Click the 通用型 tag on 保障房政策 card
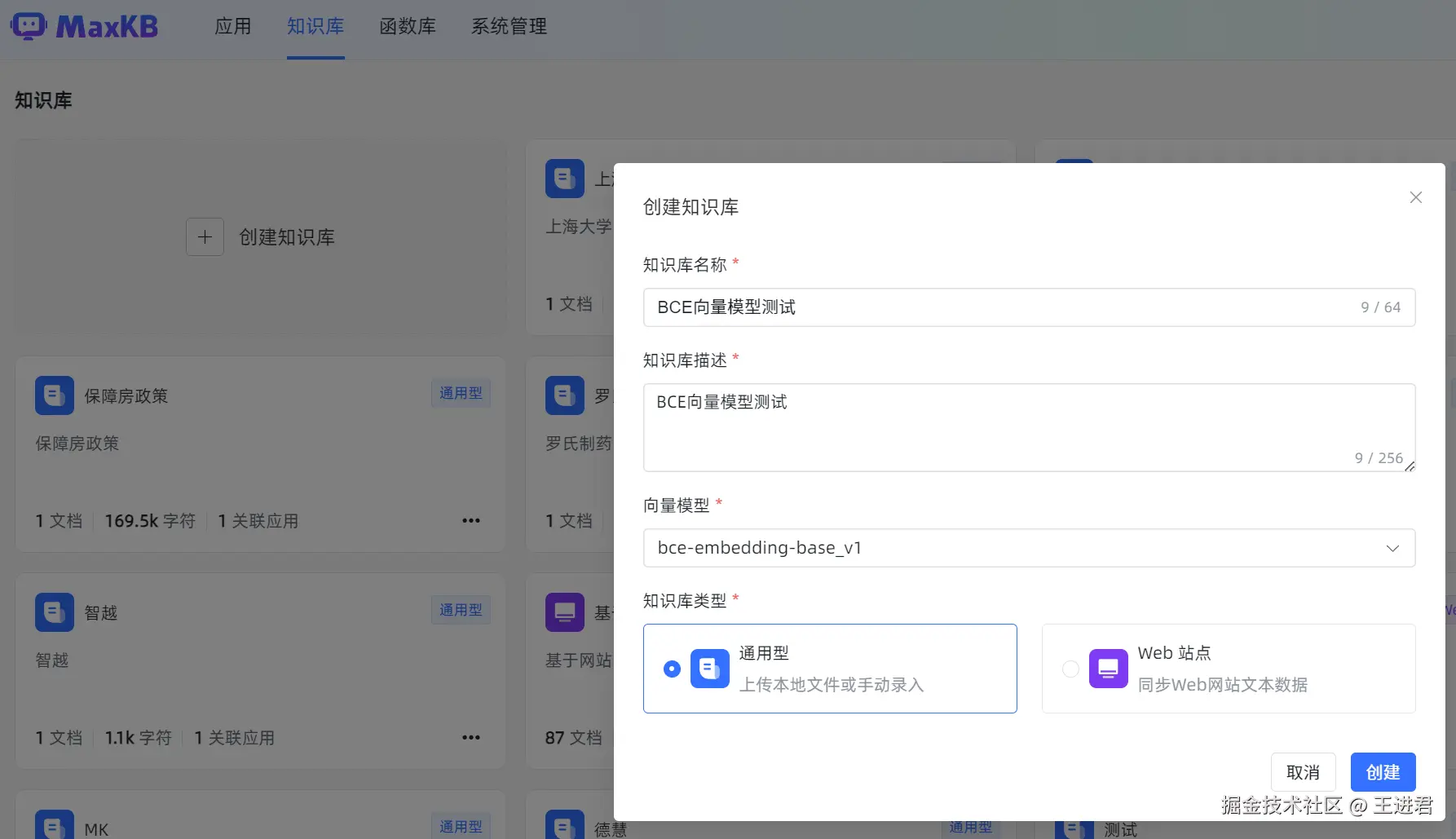 (461, 393)
